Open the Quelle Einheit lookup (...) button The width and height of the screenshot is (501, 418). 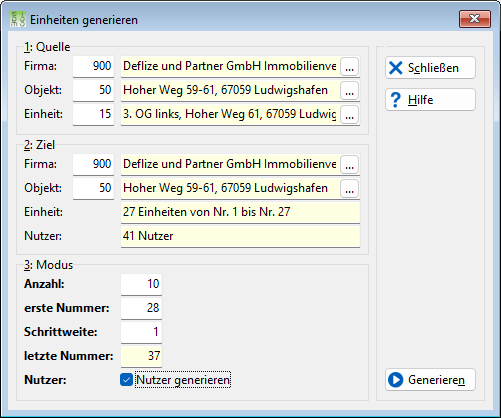[x=349, y=115]
